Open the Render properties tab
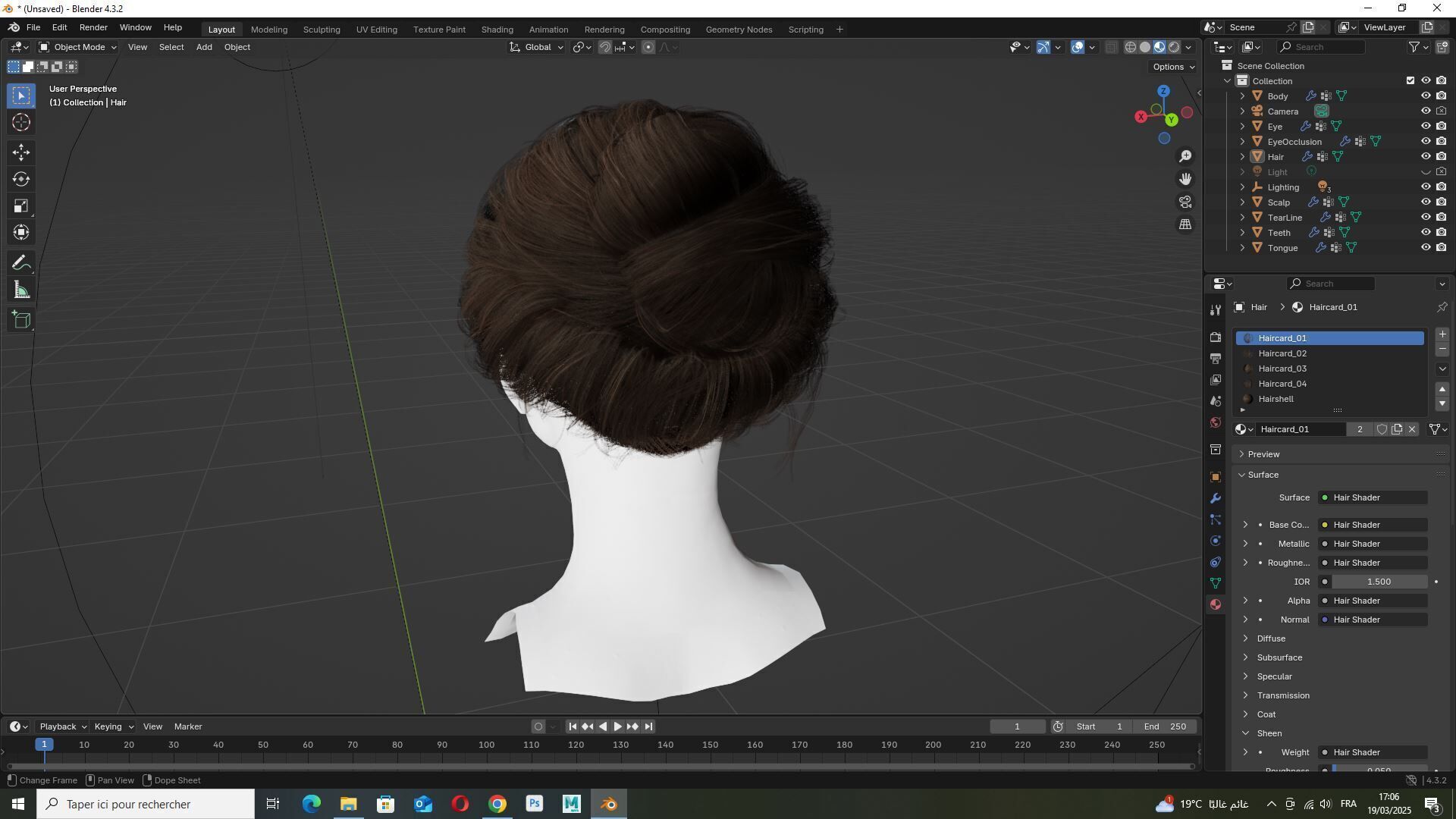Image resolution: width=1456 pixels, height=819 pixels. [1216, 337]
